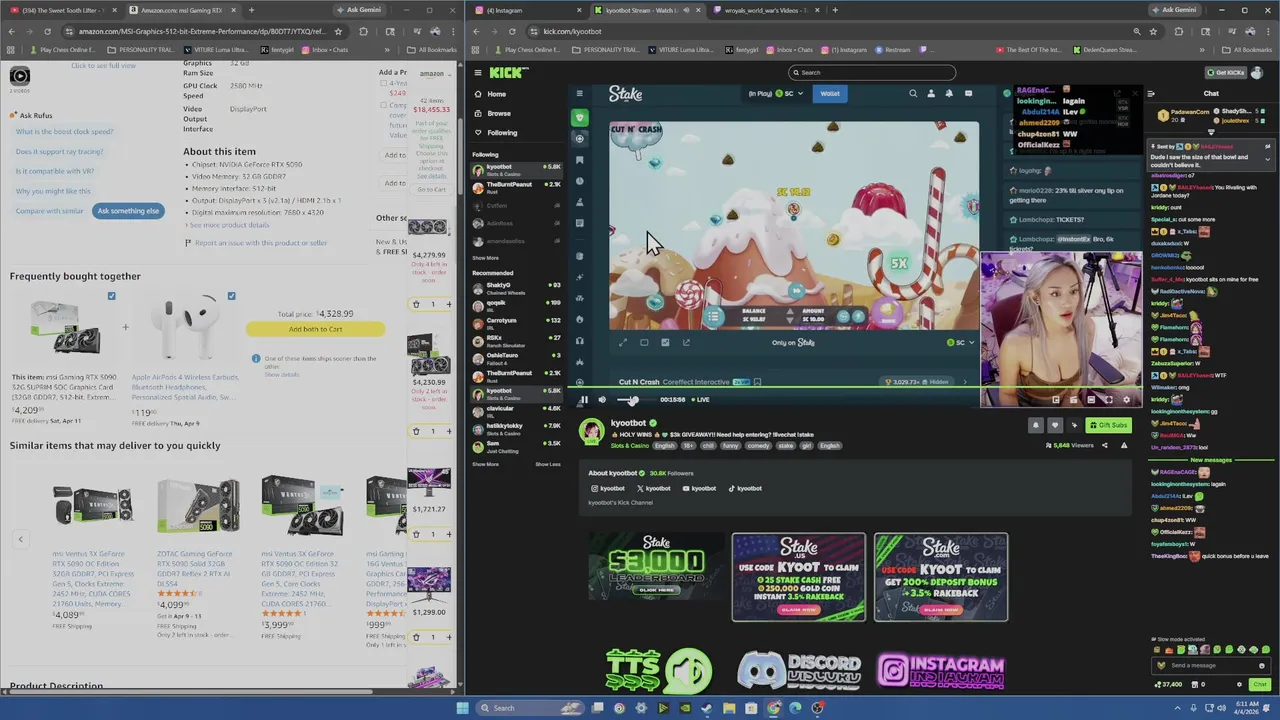This screenshot has width=1280, height=720.
Task: Open the Instagram banner link
Action: tap(941, 670)
